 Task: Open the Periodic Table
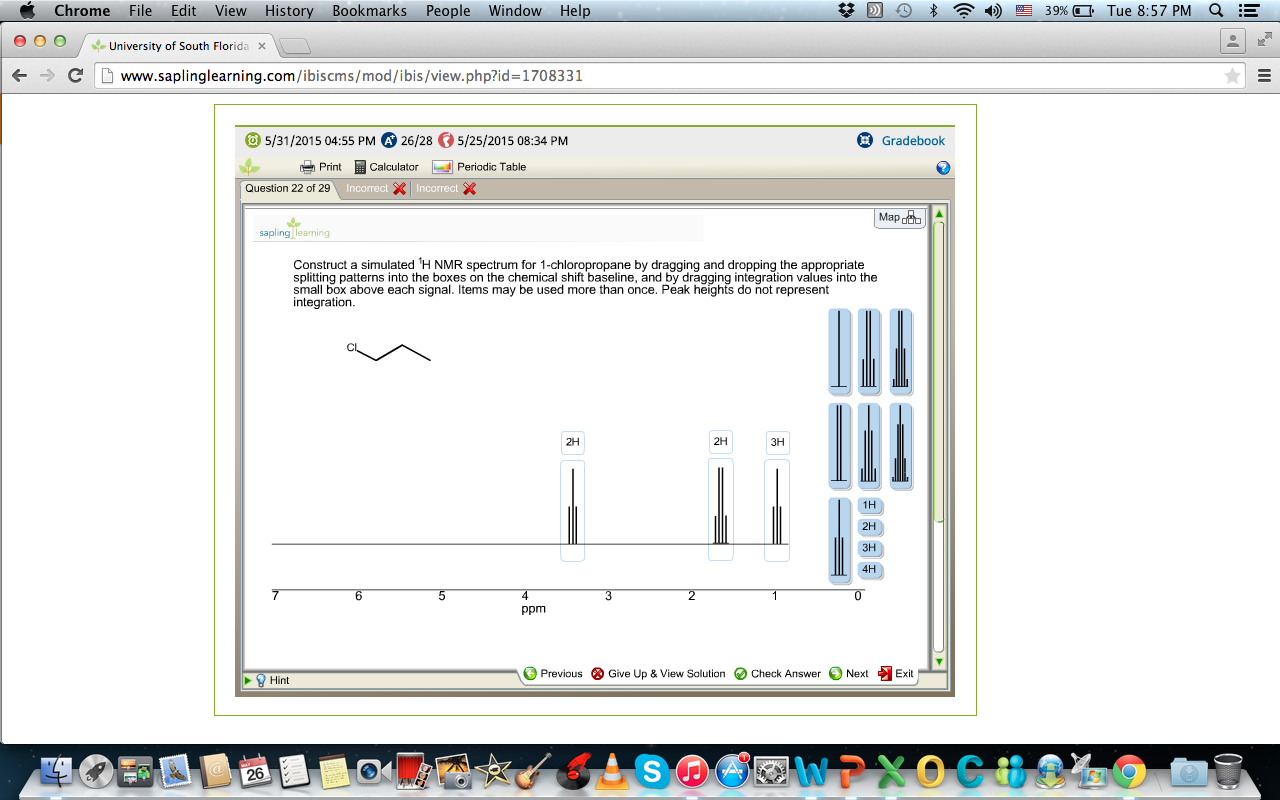479,167
